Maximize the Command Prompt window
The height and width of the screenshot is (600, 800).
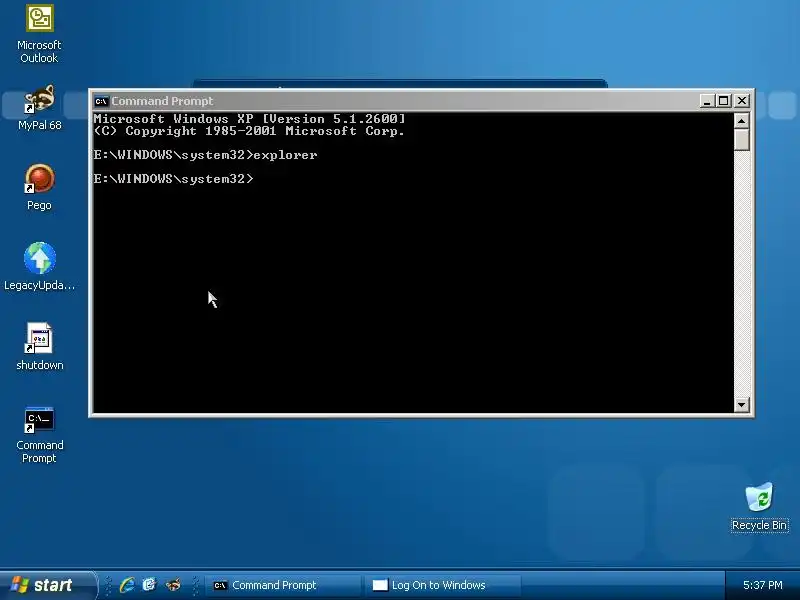click(723, 101)
